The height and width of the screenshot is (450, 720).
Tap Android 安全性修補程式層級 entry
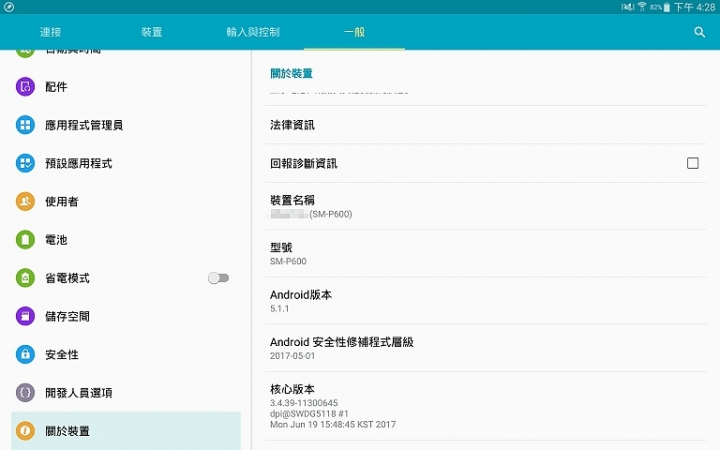(486, 348)
